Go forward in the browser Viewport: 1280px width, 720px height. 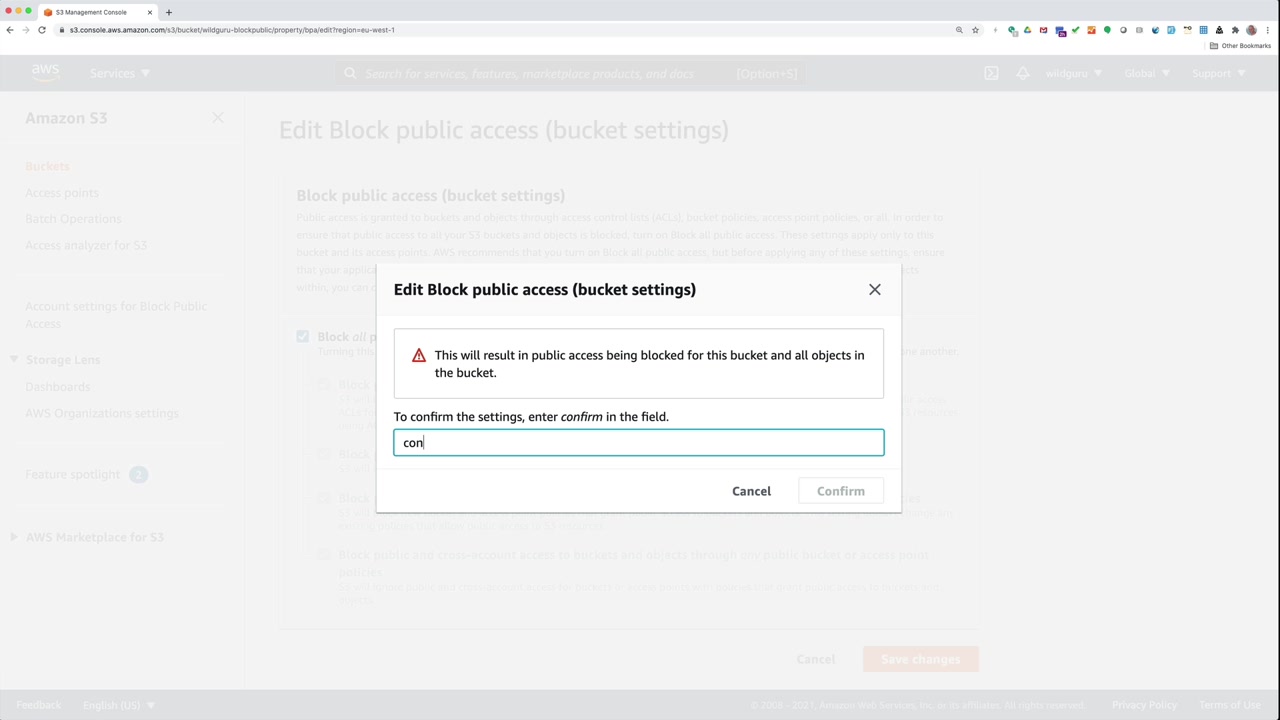point(26,30)
